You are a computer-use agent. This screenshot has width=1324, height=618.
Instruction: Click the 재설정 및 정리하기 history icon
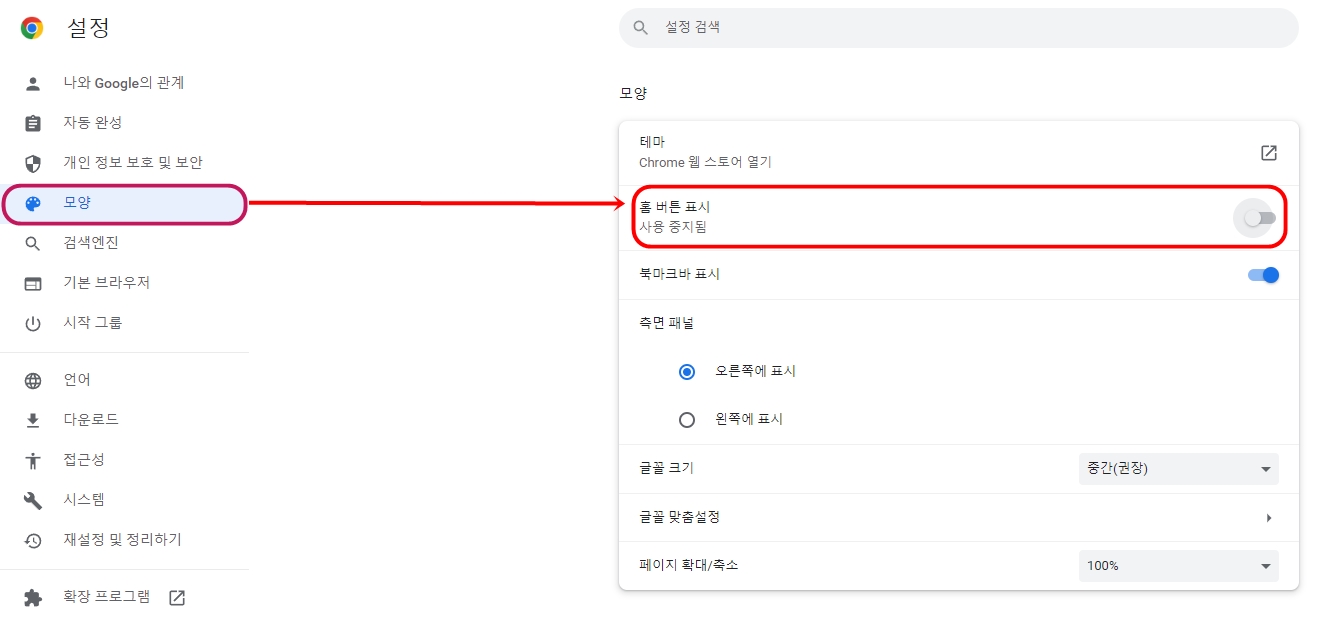[x=33, y=539]
